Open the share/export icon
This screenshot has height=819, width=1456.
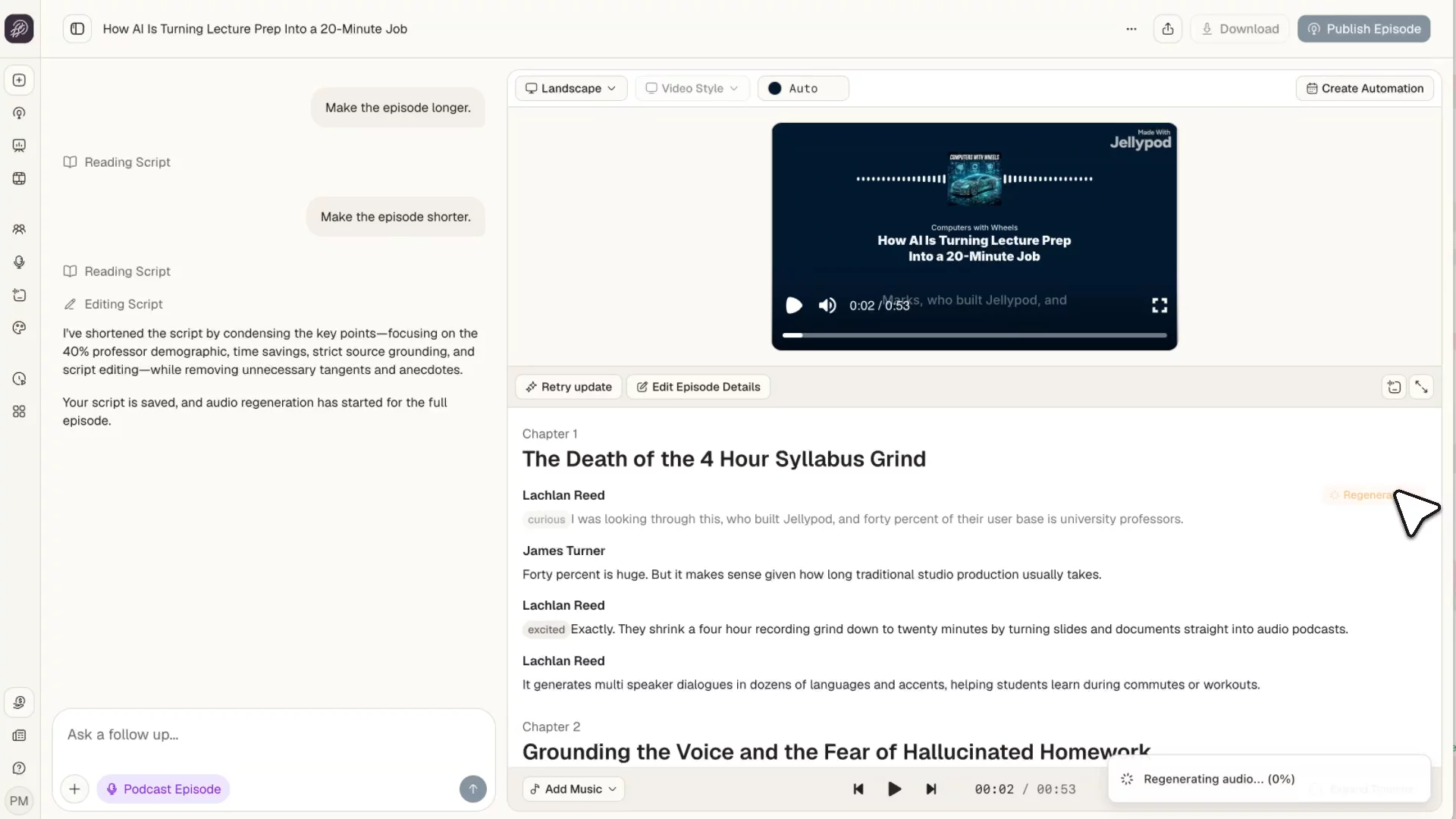pyautogui.click(x=1168, y=29)
